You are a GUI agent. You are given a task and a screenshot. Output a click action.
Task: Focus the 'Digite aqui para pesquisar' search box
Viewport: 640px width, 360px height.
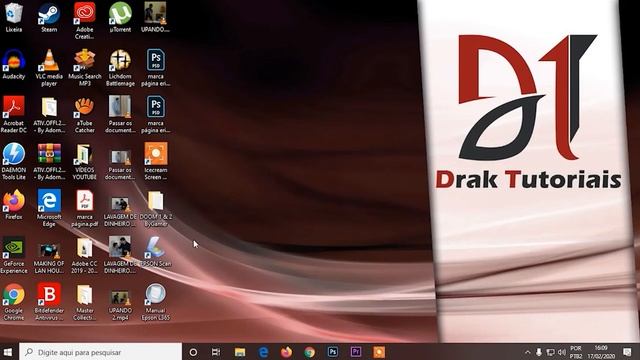coord(100,352)
